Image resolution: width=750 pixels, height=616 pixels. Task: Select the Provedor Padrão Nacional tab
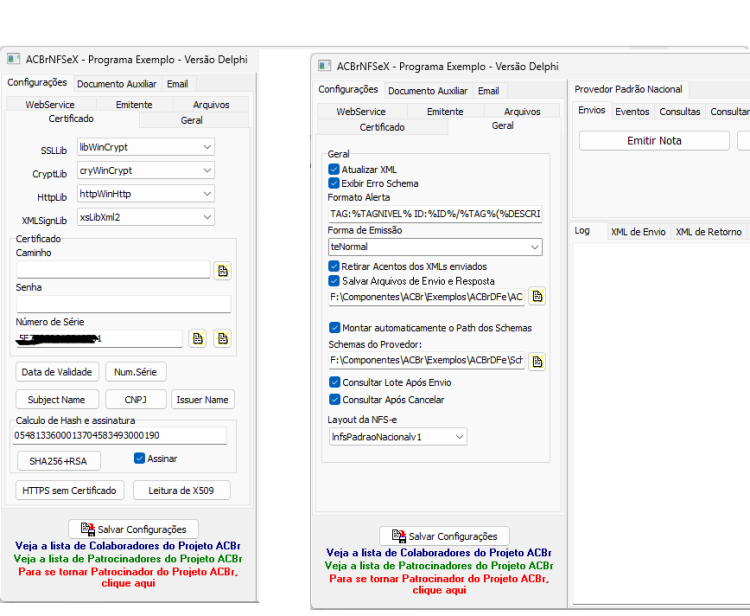tap(629, 89)
